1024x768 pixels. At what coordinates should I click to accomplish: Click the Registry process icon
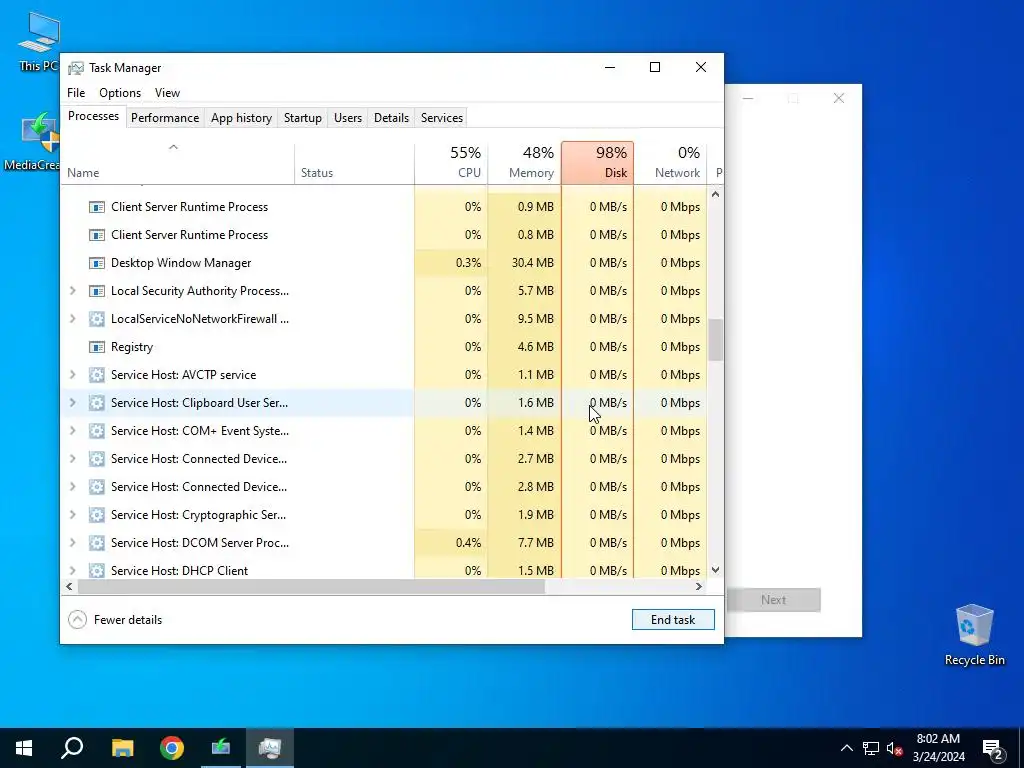97,347
